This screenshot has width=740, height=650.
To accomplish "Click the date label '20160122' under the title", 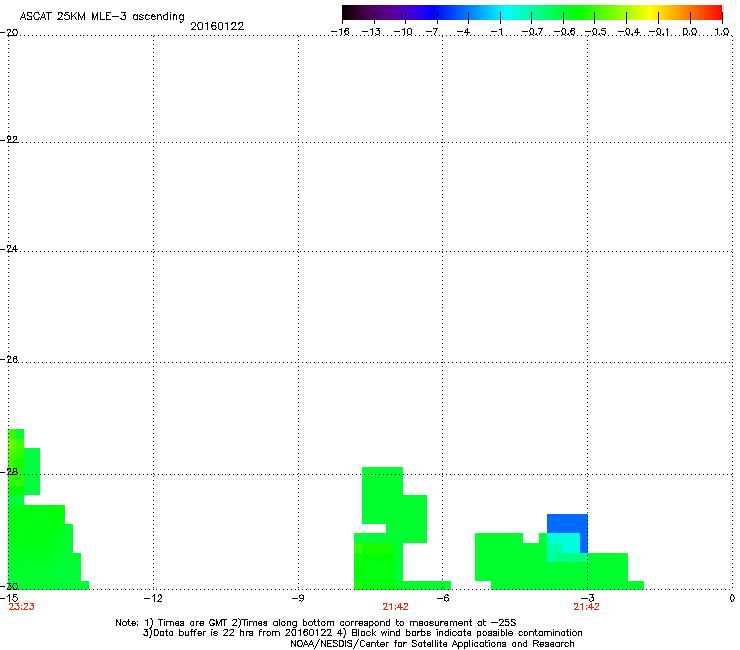I will [x=217, y=26].
